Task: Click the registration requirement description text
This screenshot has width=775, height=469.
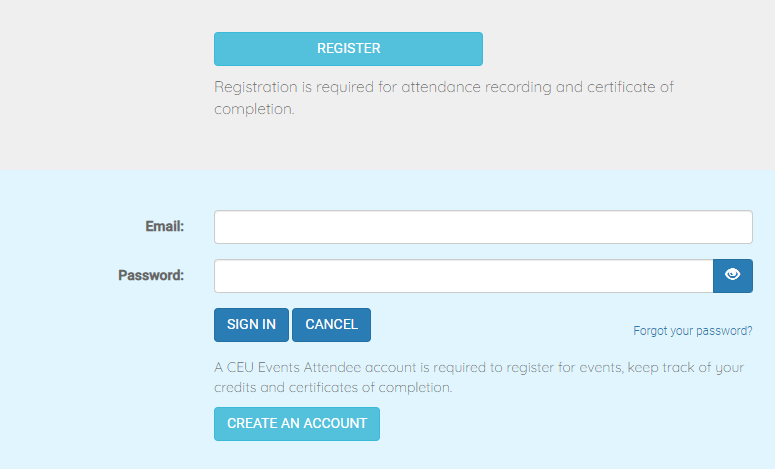Action: [x=444, y=98]
